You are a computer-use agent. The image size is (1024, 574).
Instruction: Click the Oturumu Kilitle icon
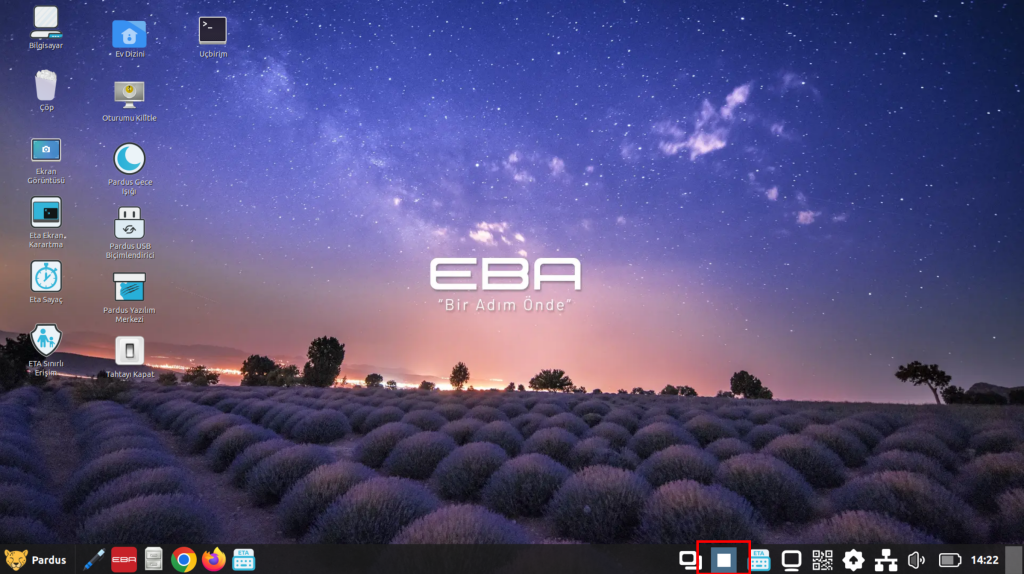pyautogui.click(x=129, y=95)
